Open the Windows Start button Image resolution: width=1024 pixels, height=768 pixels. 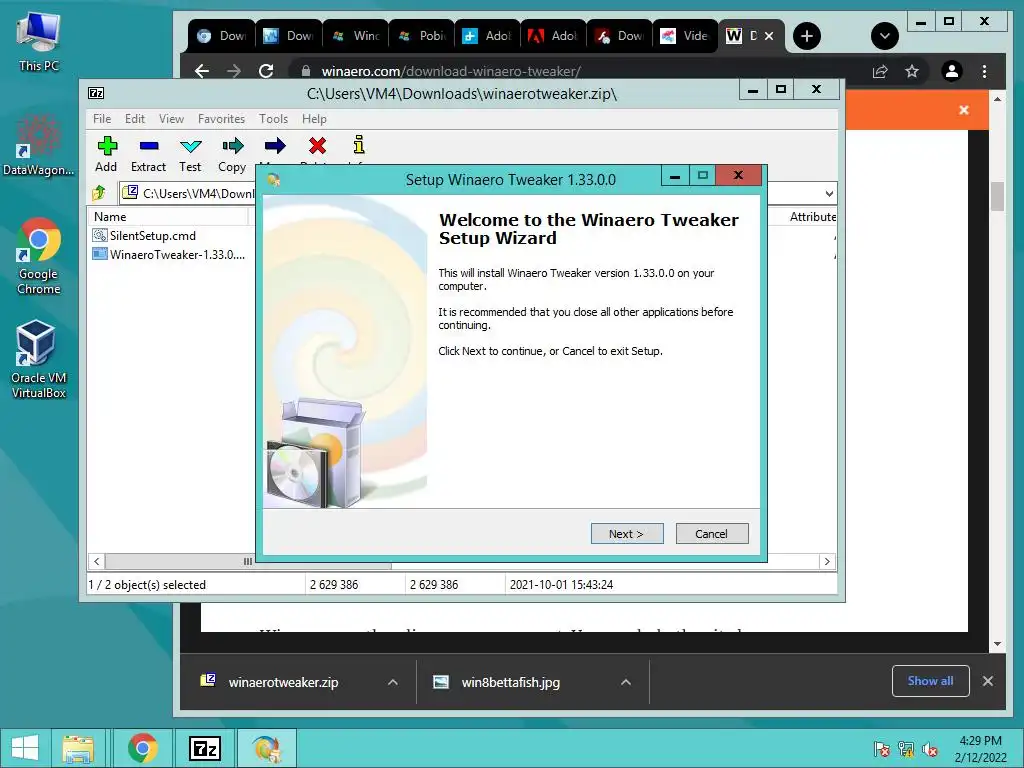click(25, 748)
